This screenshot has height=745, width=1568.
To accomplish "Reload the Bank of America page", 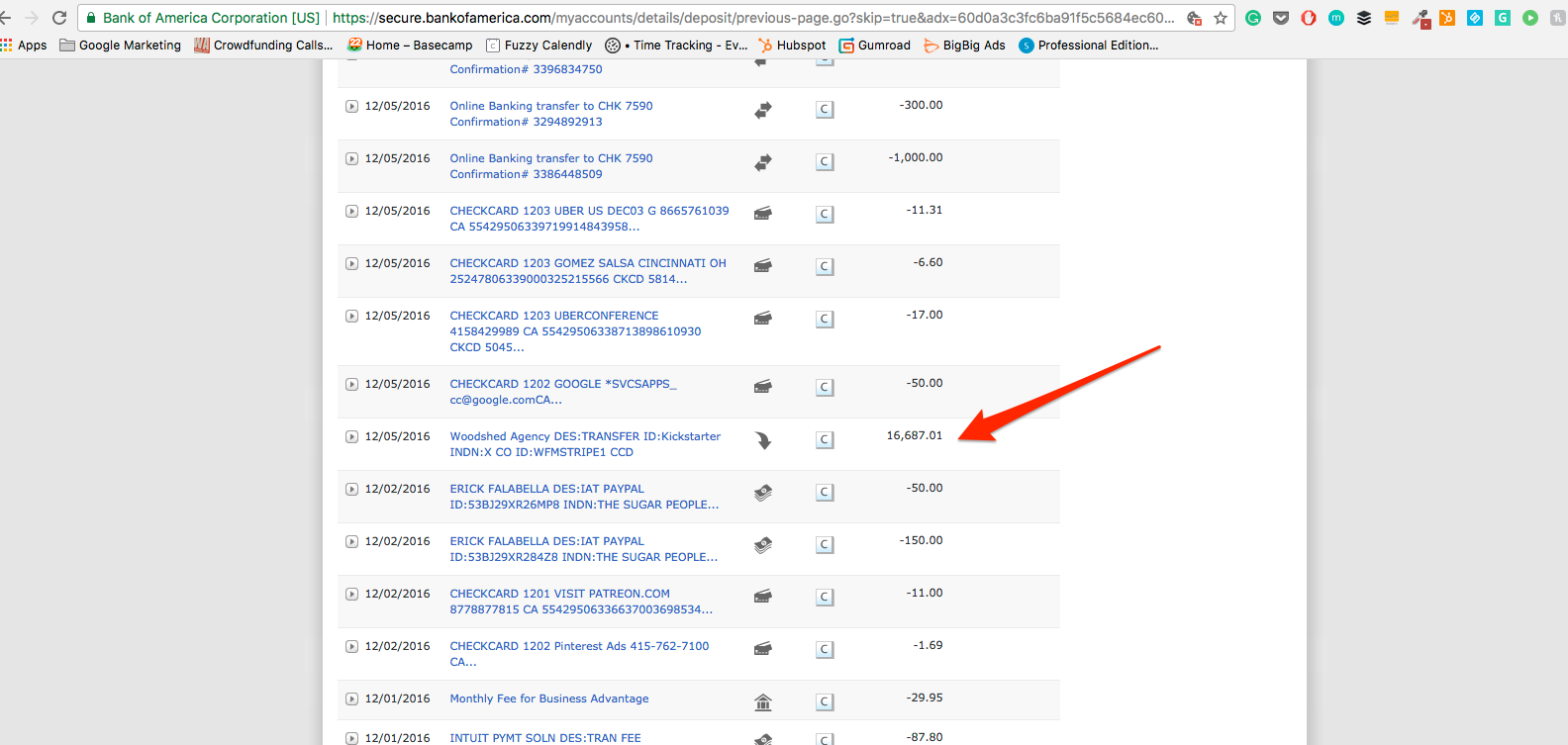I will pos(59,18).
